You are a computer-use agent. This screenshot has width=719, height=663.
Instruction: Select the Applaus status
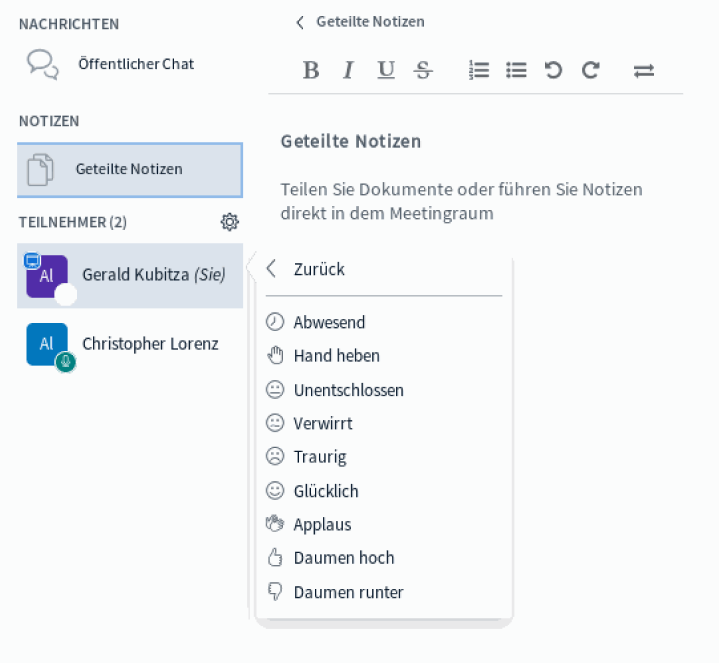click(322, 524)
